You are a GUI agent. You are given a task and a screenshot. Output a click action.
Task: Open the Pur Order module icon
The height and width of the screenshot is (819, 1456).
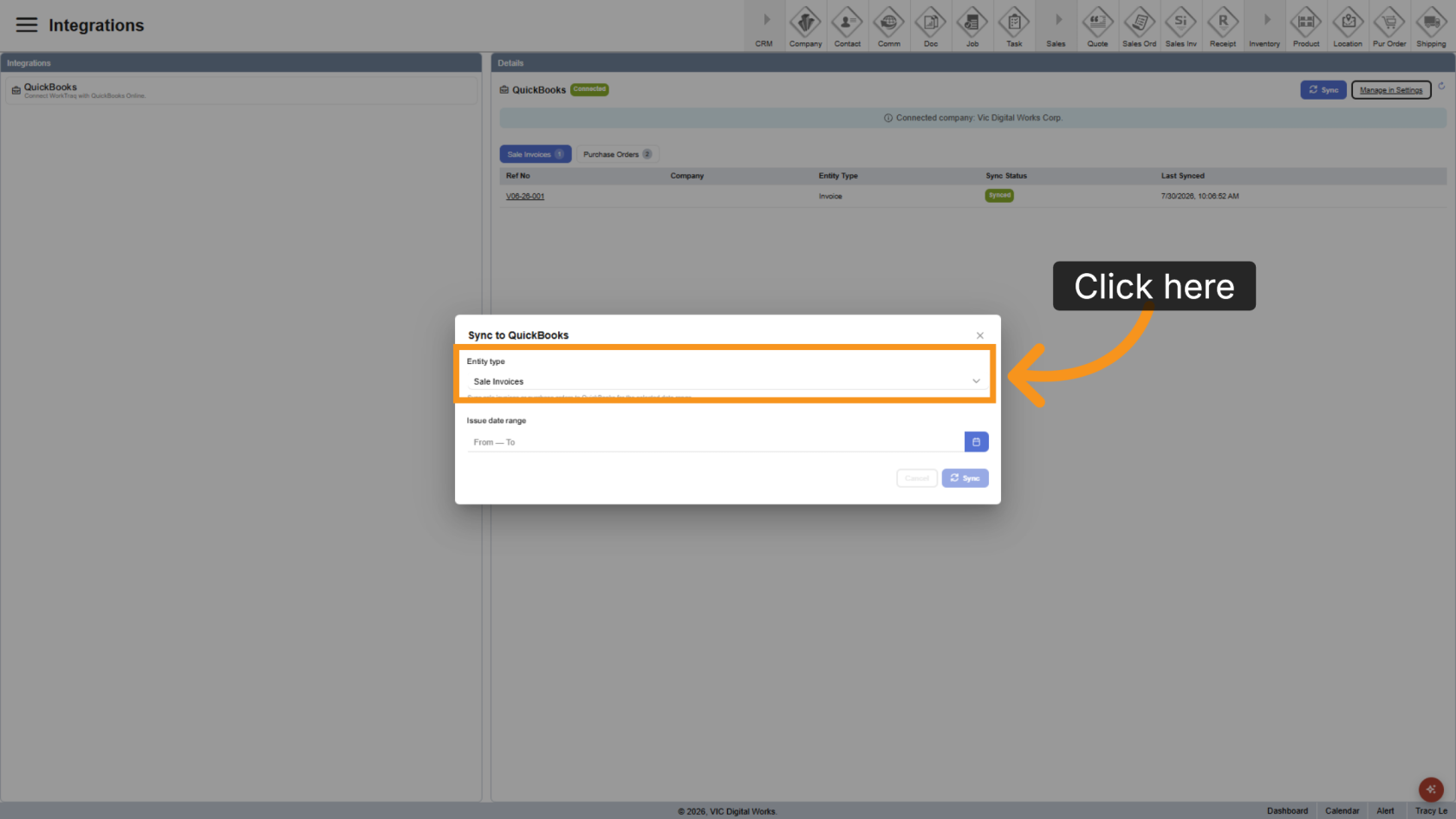[1389, 26]
